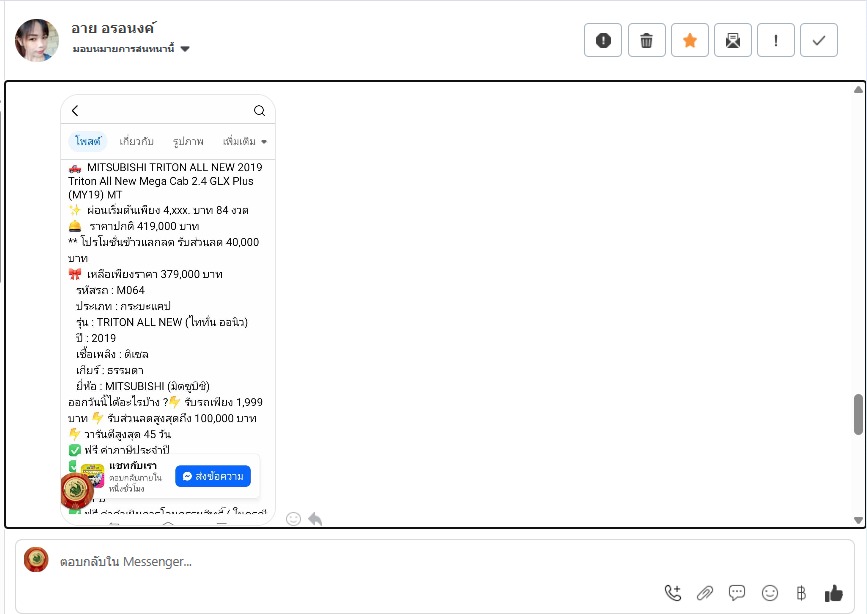Open contact profile picture in the header
The image size is (867, 614).
click(x=36, y=40)
